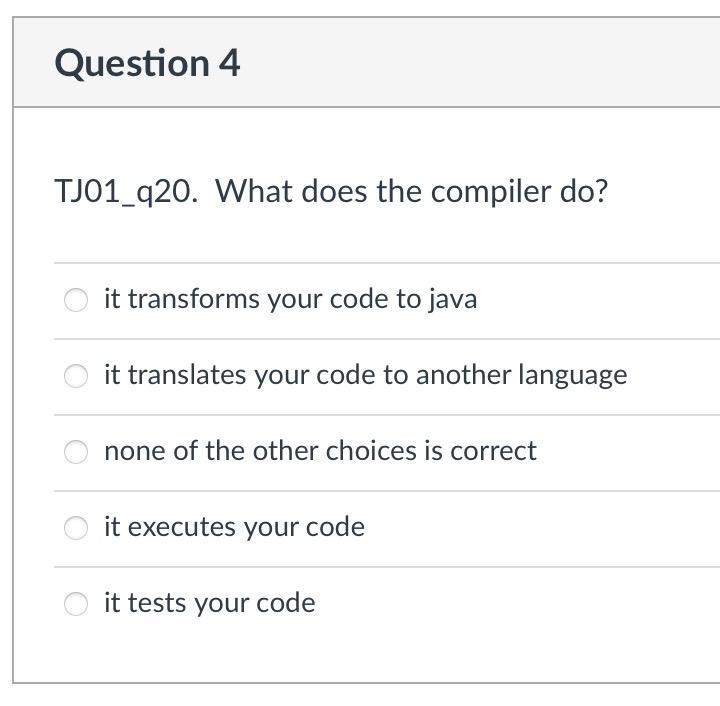Pick the radio button beside 'it executes your code'
This screenshot has height=706, width=720.
76,528
